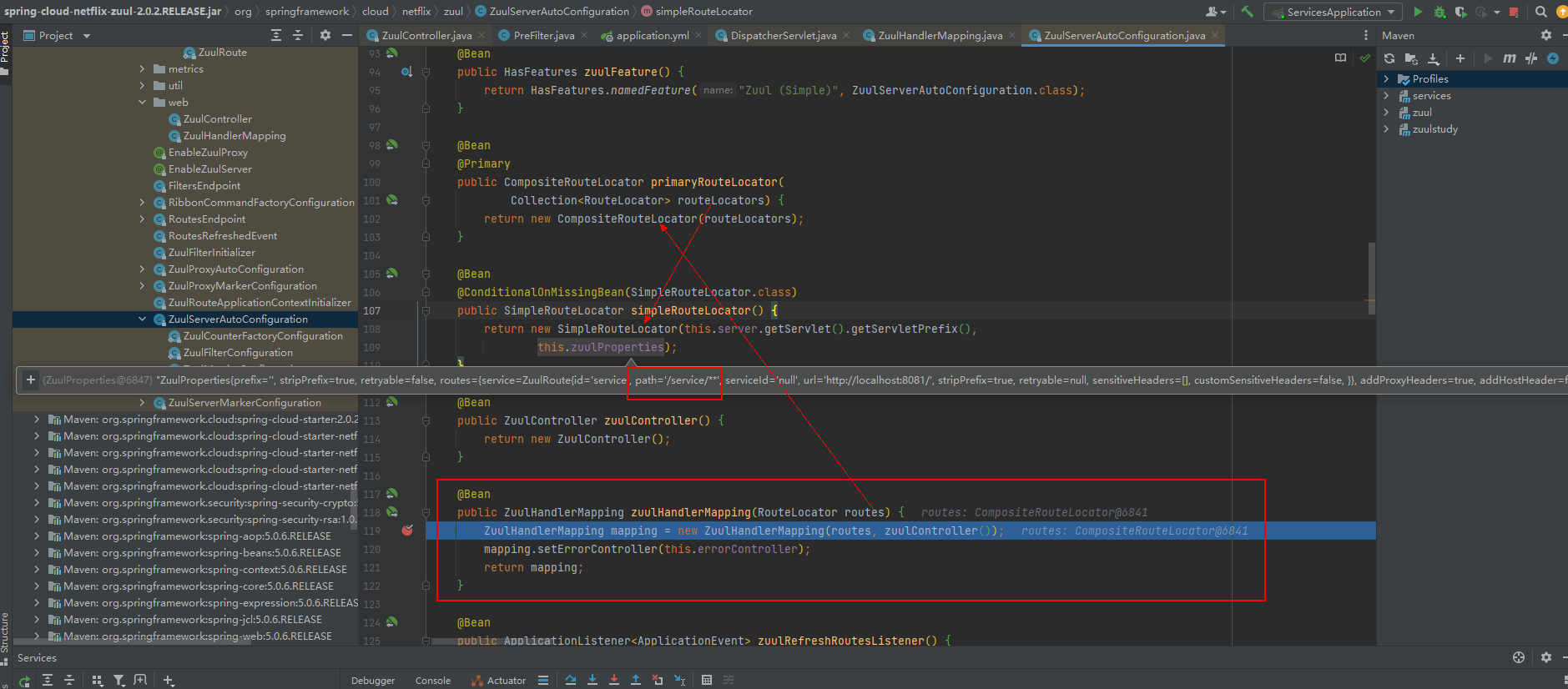
Task: Toggle Maven Skip Tests mode icon
Action: pyautogui.click(x=1531, y=58)
